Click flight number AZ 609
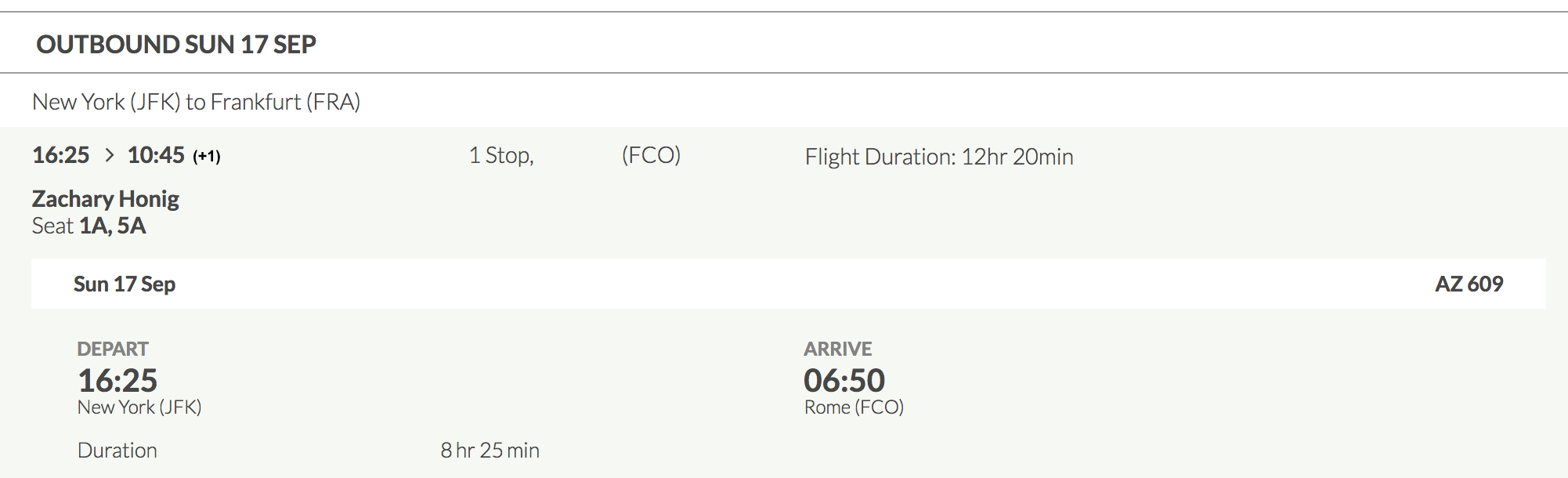Screen dimensions: 1568x478 [x=1469, y=284]
